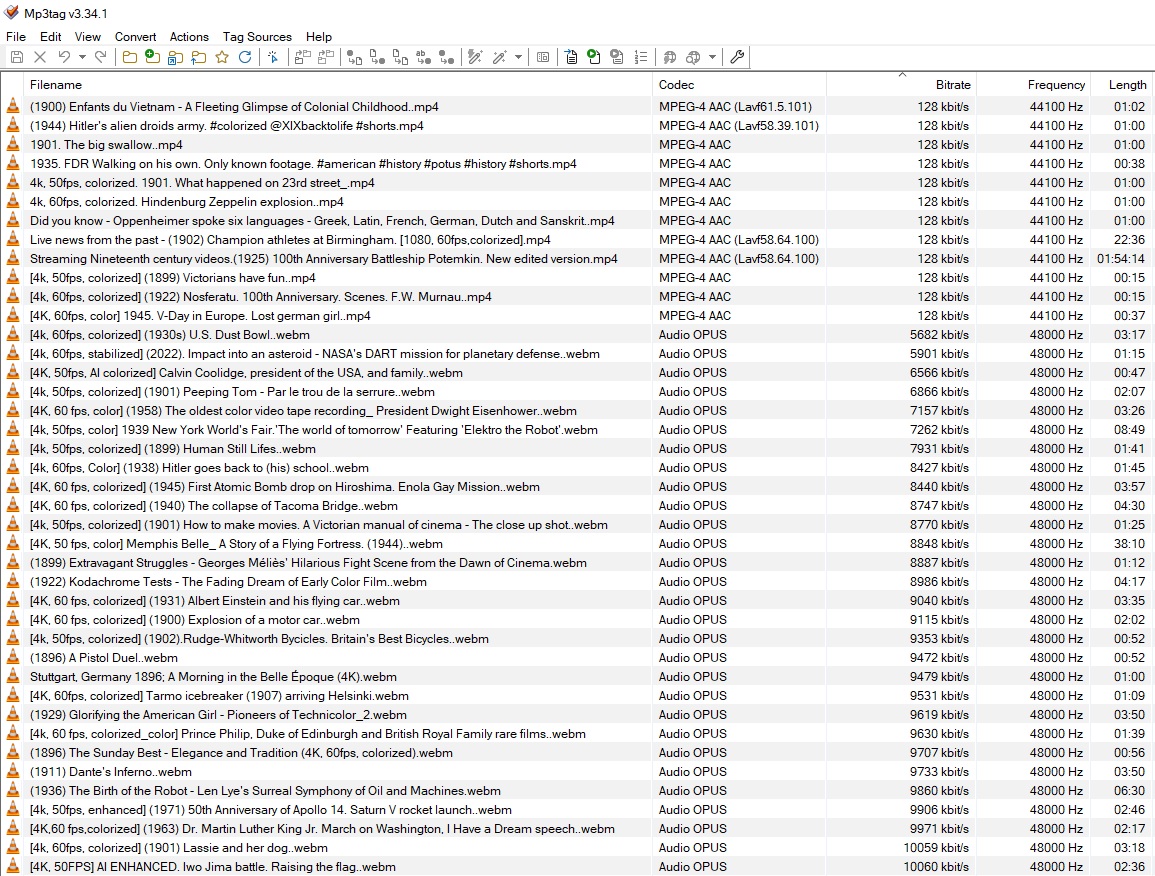Remove tag using the X toolbar icon
The image size is (1155, 876).
(x=41, y=57)
